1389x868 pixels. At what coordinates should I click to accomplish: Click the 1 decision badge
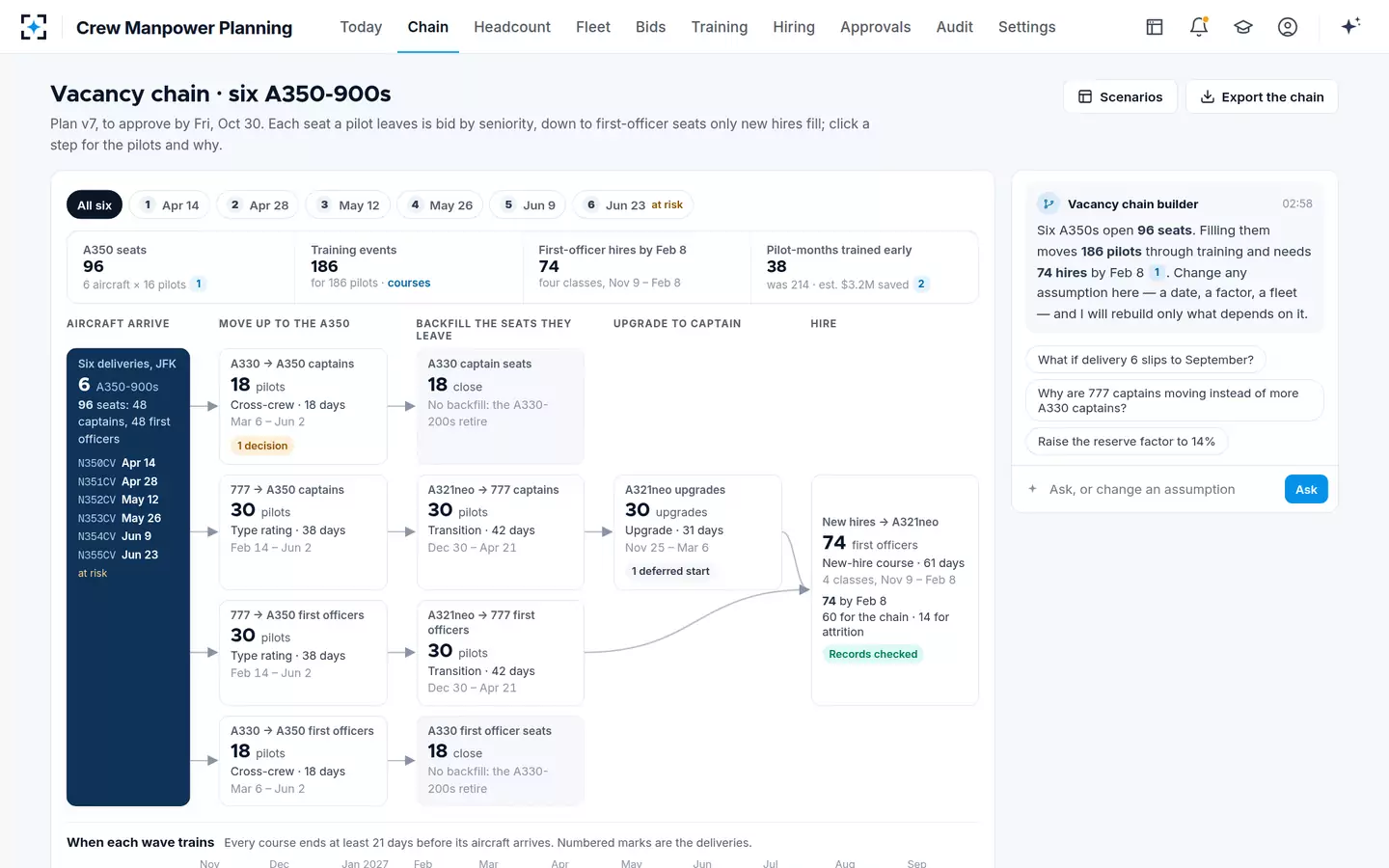262,446
